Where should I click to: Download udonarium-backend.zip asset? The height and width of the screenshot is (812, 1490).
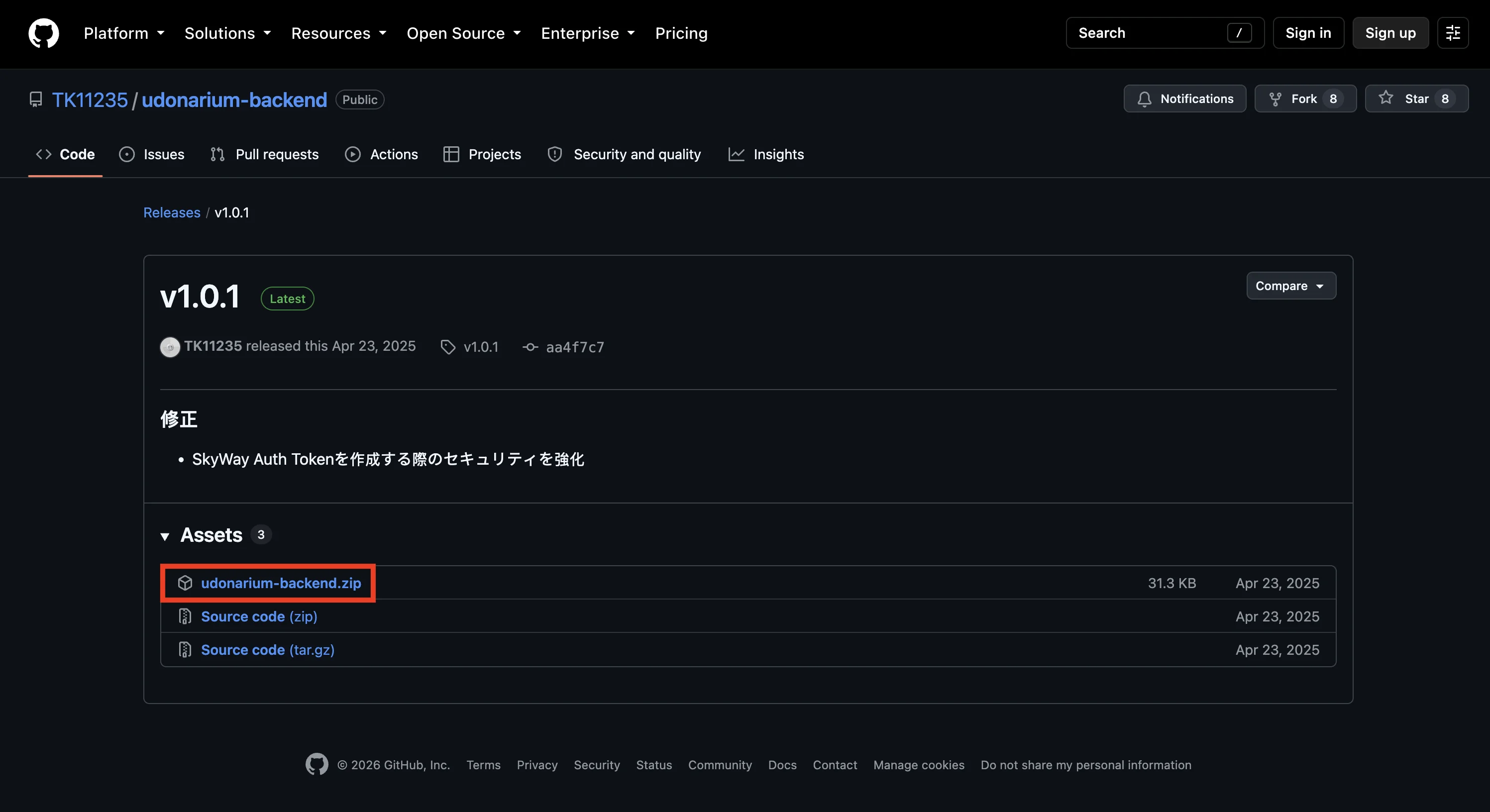281,583
